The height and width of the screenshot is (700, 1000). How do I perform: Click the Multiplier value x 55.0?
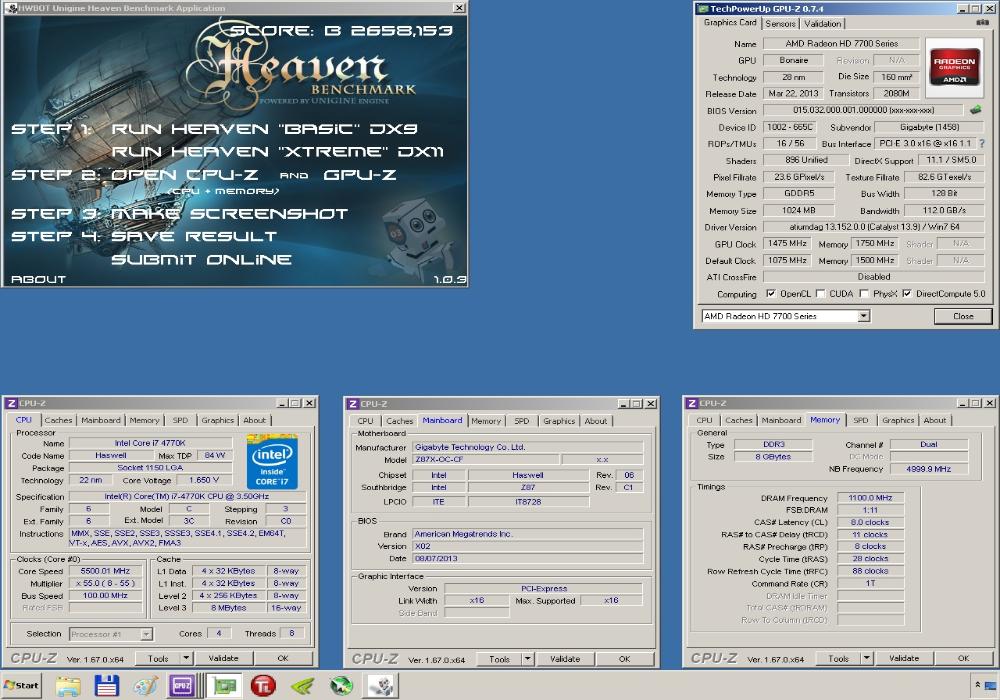[x=105, y=583]
